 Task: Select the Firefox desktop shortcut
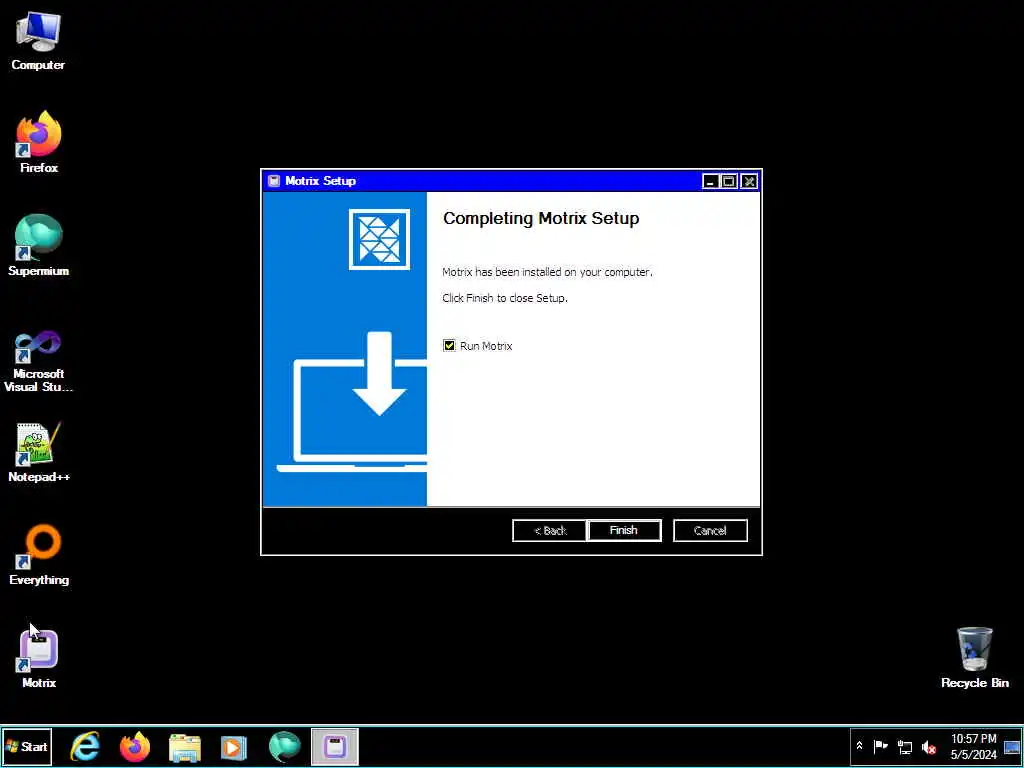[39, 142]
